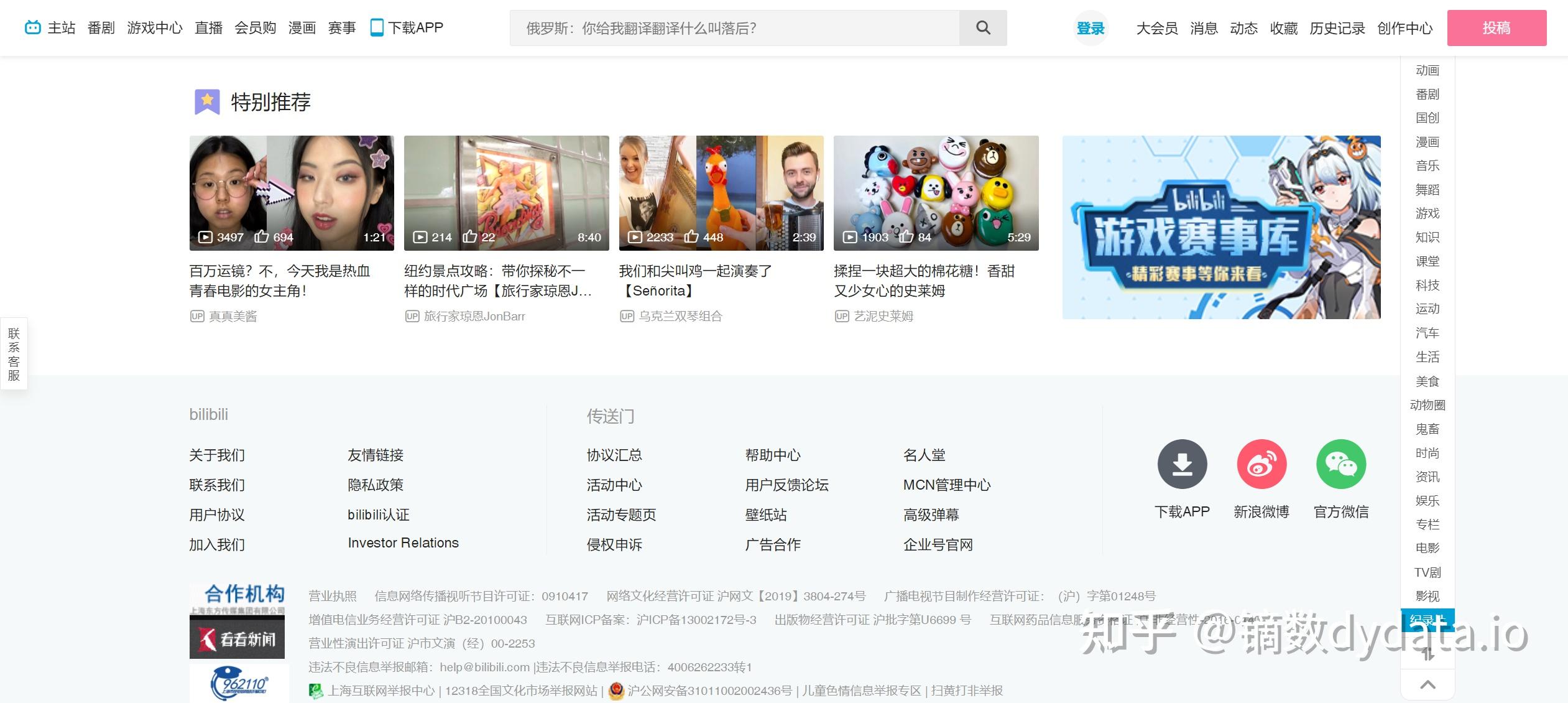Click the 营业执照 license link
Image resolution: width=1568 pixels, height=703 pixels.
coord(333,596)
